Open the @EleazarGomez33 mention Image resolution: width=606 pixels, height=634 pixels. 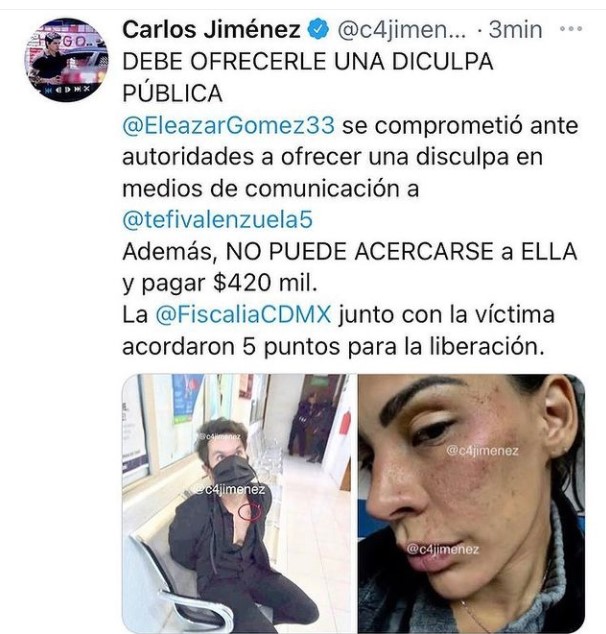228,125
